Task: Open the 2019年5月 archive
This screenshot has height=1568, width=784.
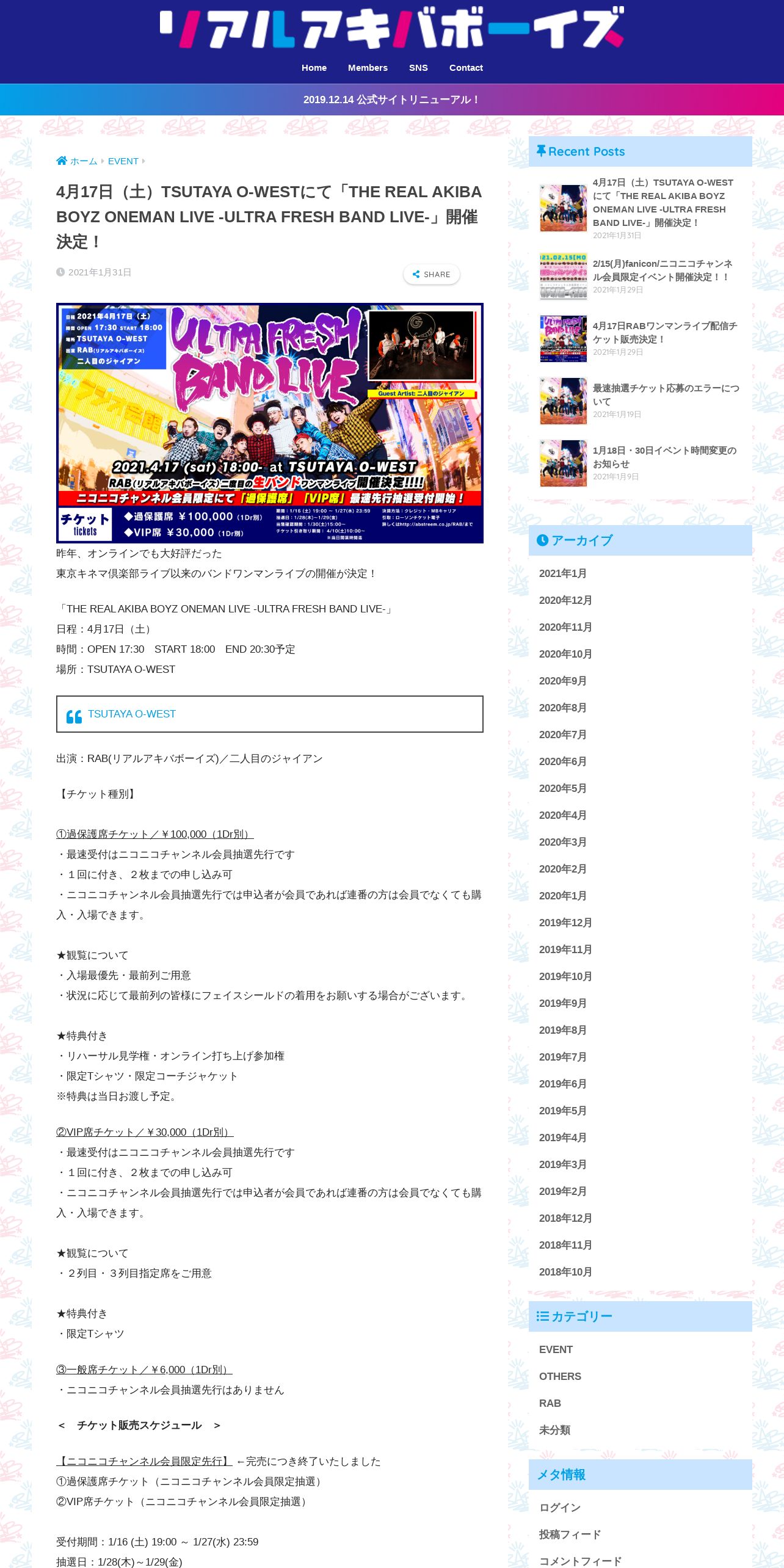Action: click(562, 1111)
